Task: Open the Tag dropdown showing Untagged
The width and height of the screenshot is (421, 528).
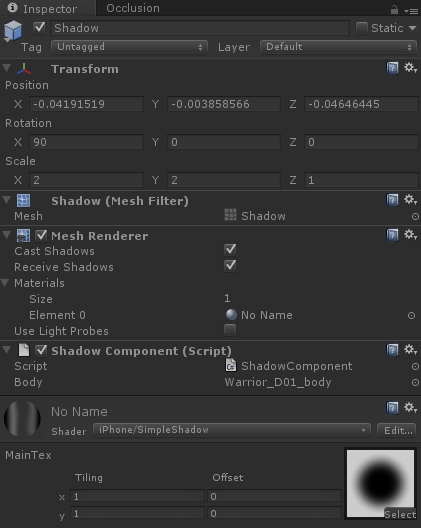Action: coord(129,47)
